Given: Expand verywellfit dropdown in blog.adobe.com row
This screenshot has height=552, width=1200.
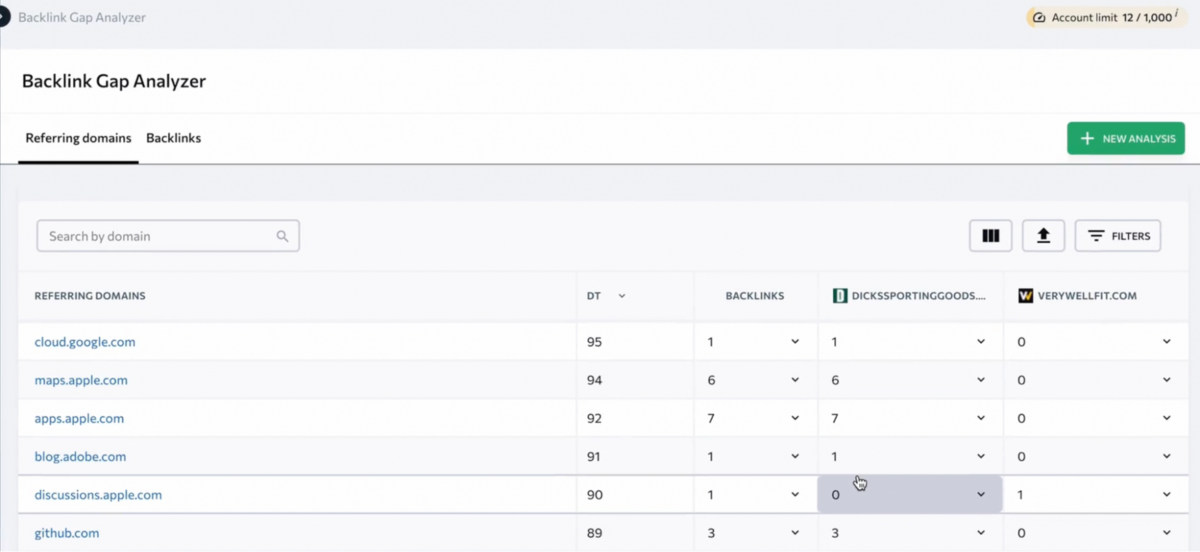Looking at the screenshot, I should (1167, 456).
